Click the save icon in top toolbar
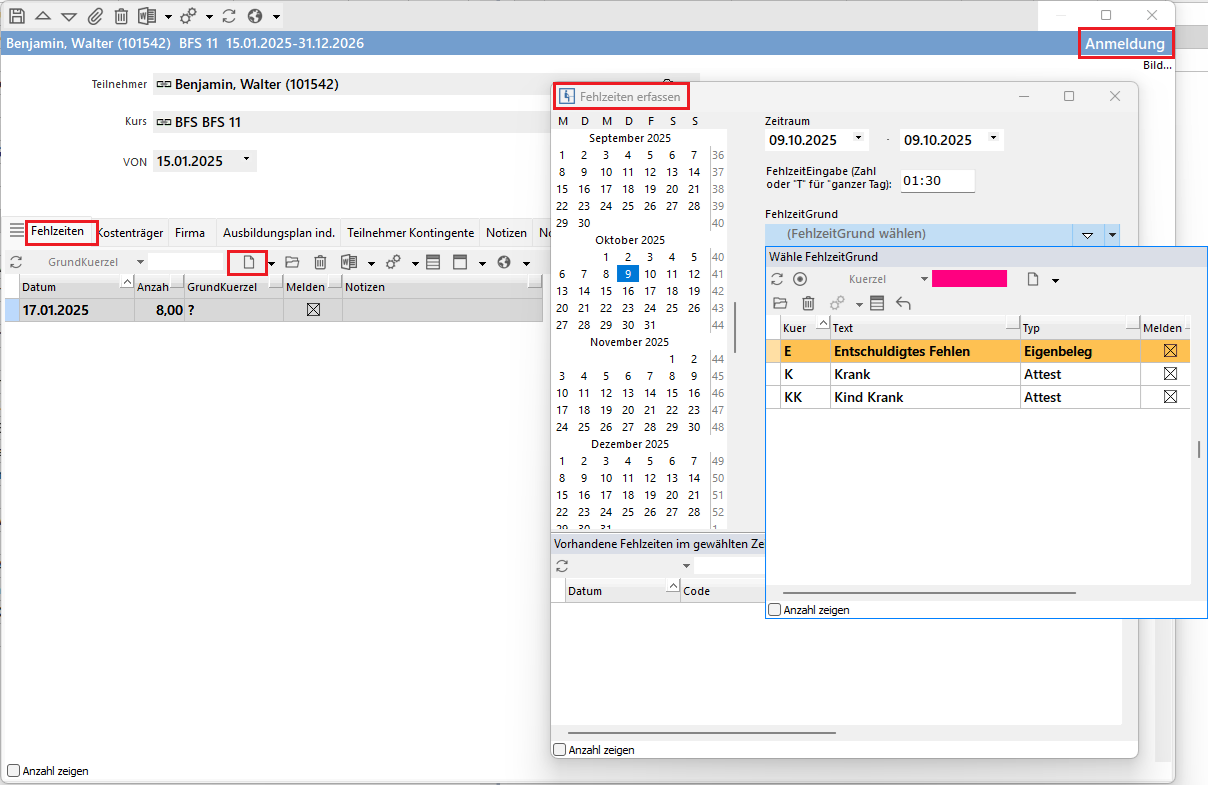Screen dimensions: 1208x785 [17, 16]
